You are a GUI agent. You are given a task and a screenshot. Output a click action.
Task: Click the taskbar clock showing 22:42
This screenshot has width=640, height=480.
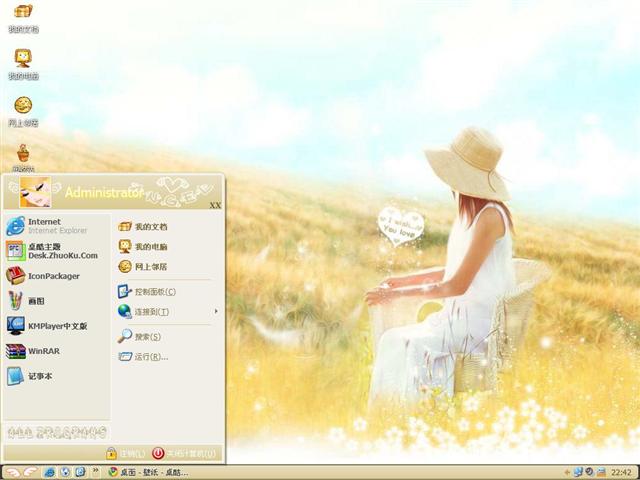tap(619, 472)
